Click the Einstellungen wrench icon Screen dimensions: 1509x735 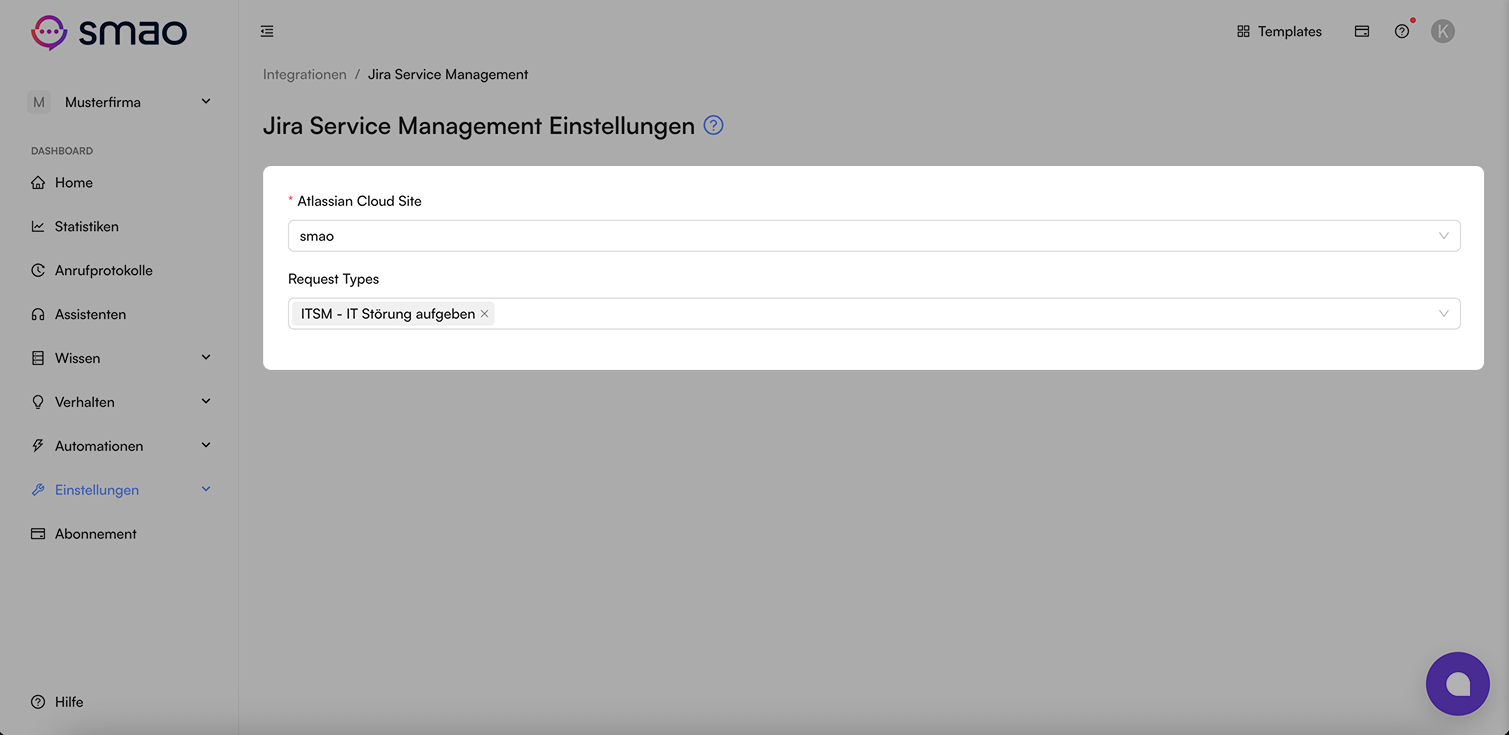coord(38,490)
